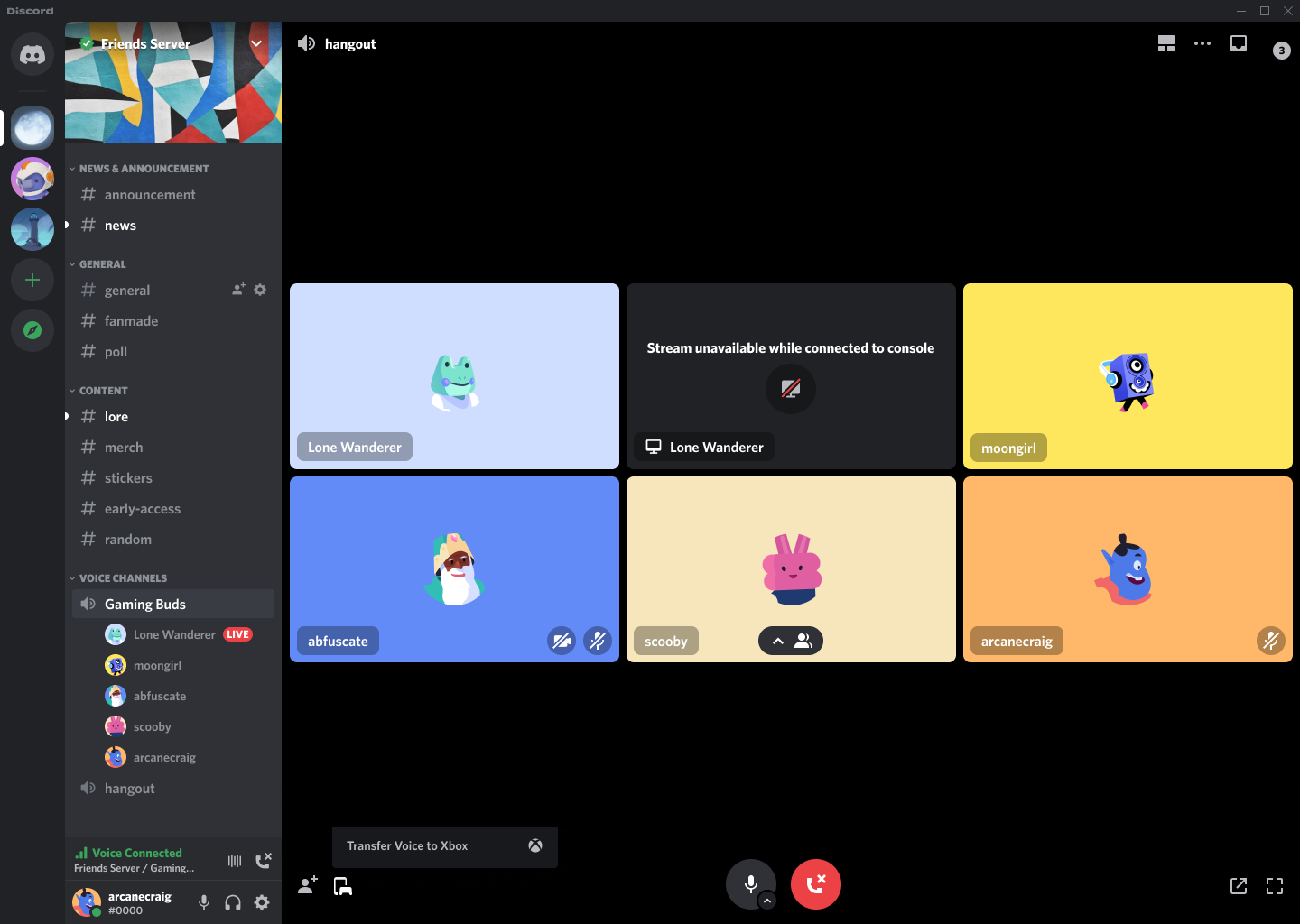Open Friends Server dropdown menu
1300x924 pixels.
[x=256, y=43]
